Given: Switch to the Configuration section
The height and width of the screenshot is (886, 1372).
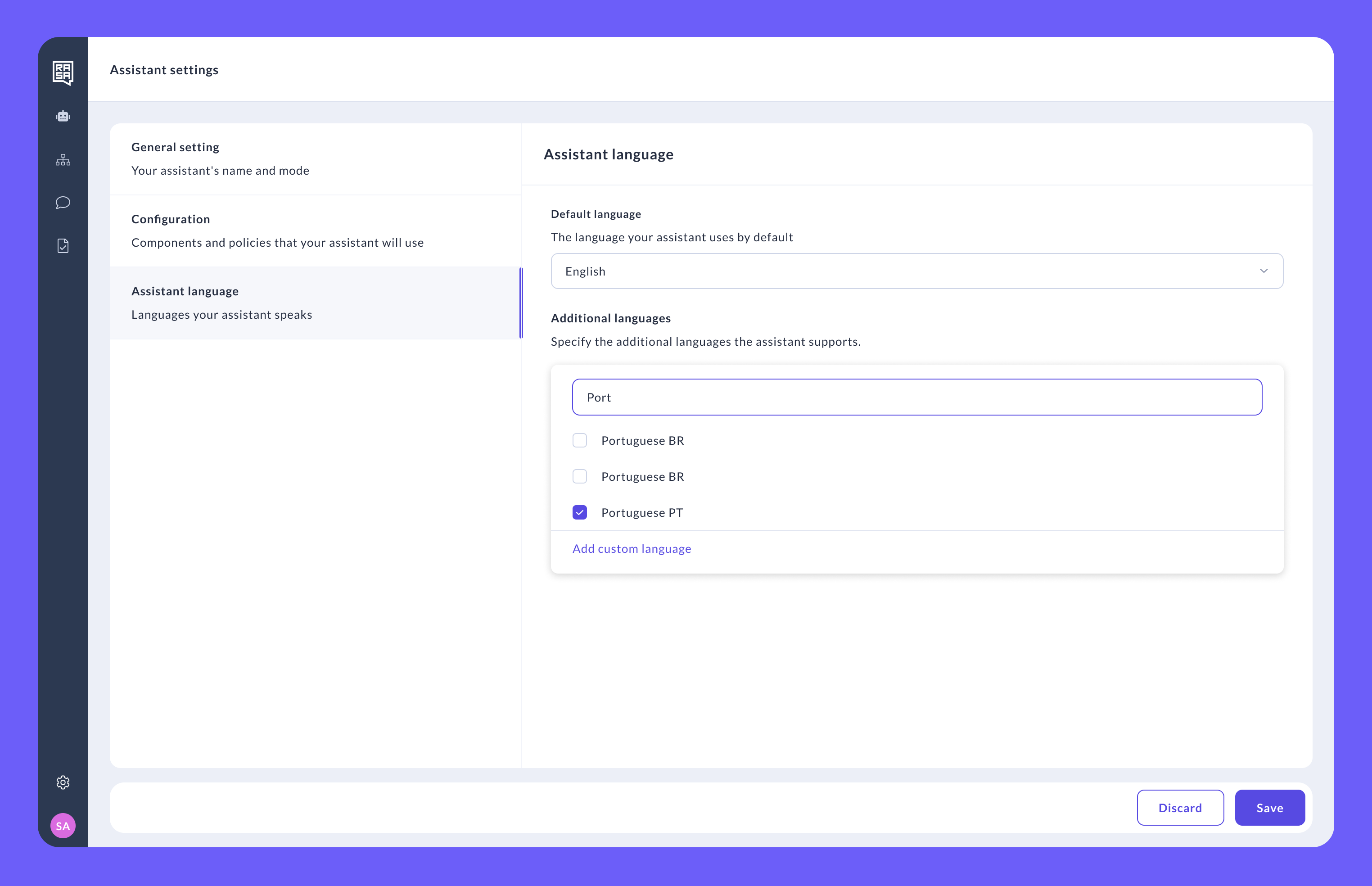Looking at the screenshot, I should tap(315, 231).
